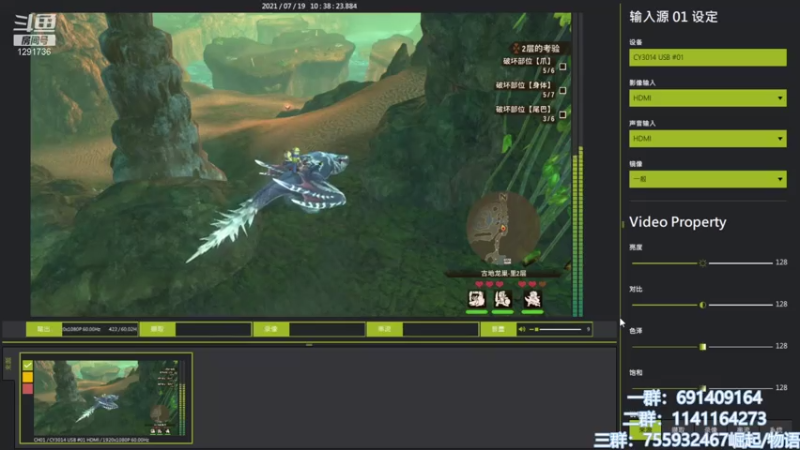This screenshot has height=450, width=800.
Task: Click the green 串流 stream button
Action: (384, 330)
